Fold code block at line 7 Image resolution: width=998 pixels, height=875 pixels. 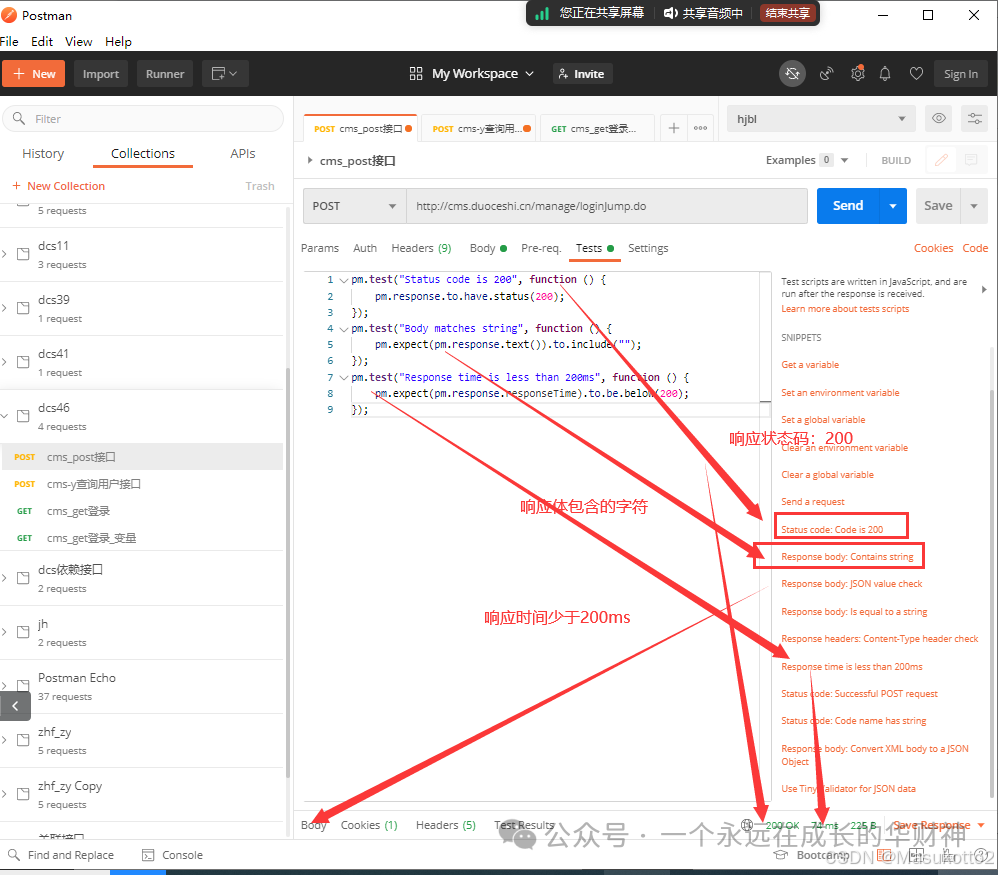point(344,377)
